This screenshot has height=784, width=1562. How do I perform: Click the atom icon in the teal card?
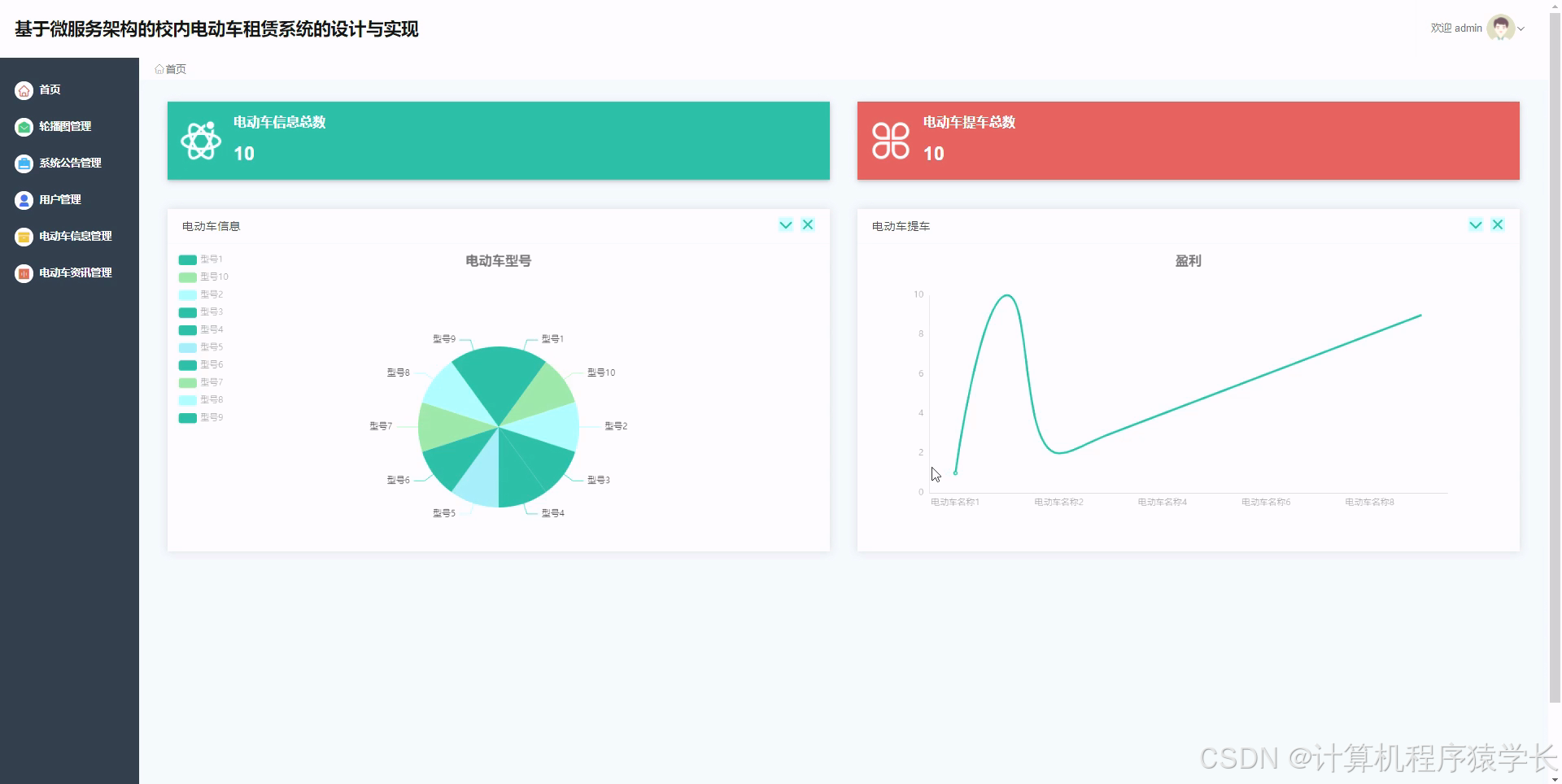[x=201, y=141]
